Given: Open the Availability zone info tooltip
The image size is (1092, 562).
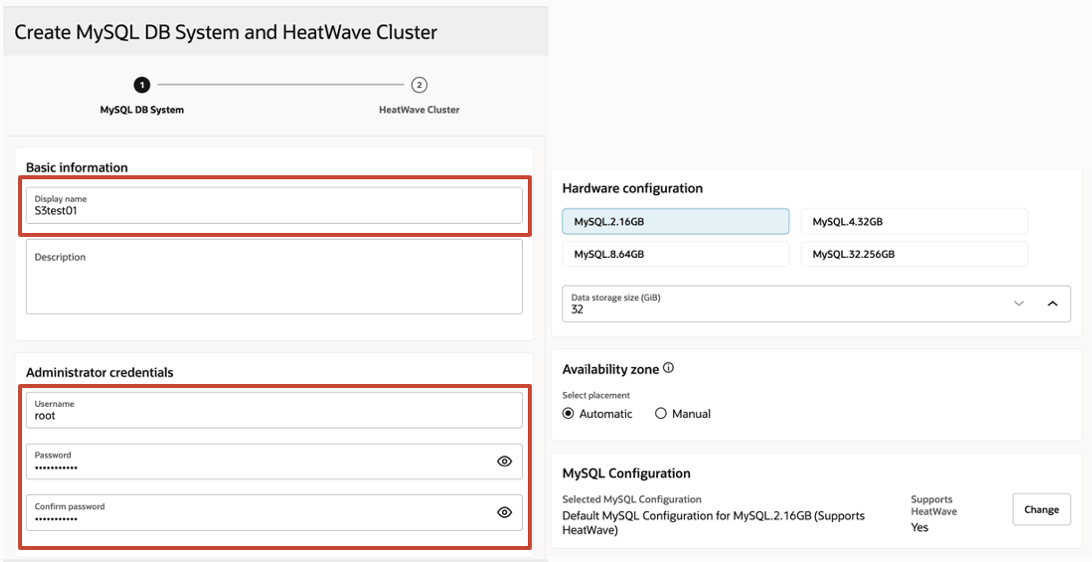Looking at the screenshot, I should 668,368.
